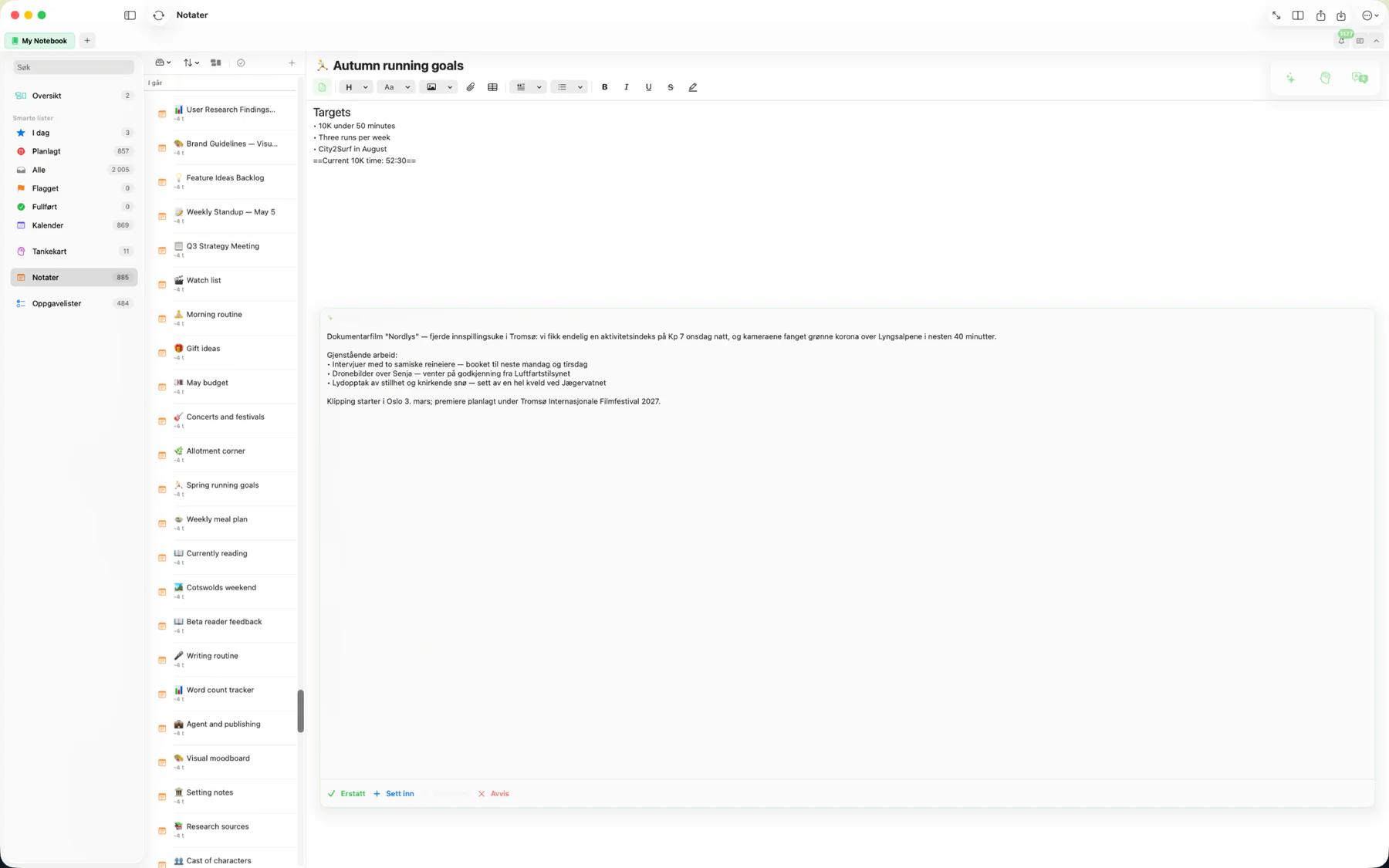Viewport: 1389px width, 868px height.
Task: Open the Research sources note
Action: (x=225, y=830)
